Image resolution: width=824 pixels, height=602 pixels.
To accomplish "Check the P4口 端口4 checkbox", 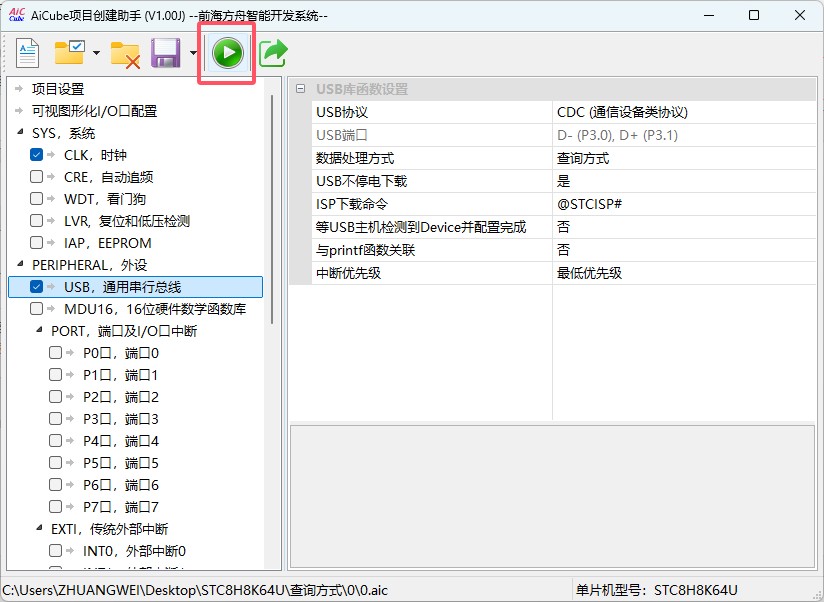I will (55, 441).
